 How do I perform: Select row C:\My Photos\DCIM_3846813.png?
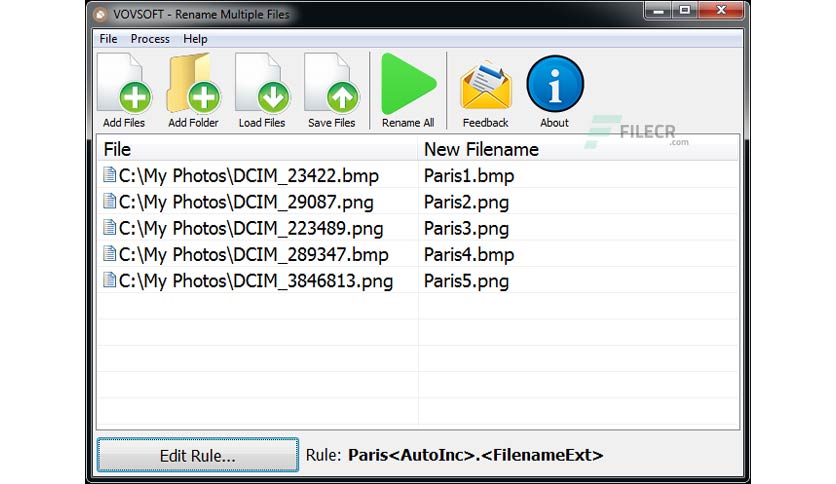[x=418, y=281]
